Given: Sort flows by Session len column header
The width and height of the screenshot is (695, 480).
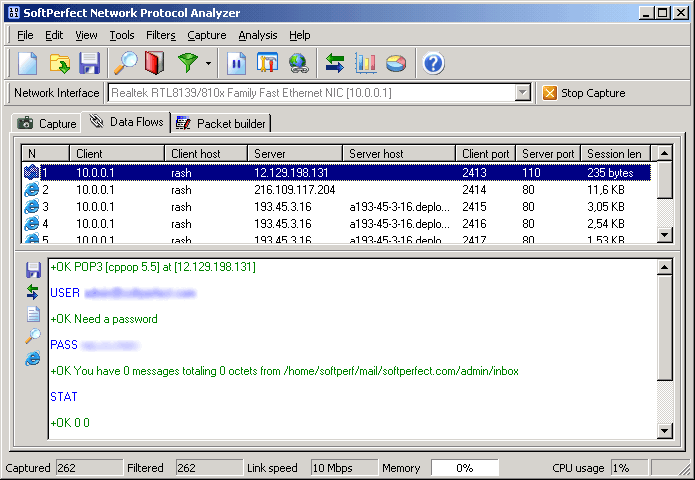Looking at the screenshot, I should 614,154.
